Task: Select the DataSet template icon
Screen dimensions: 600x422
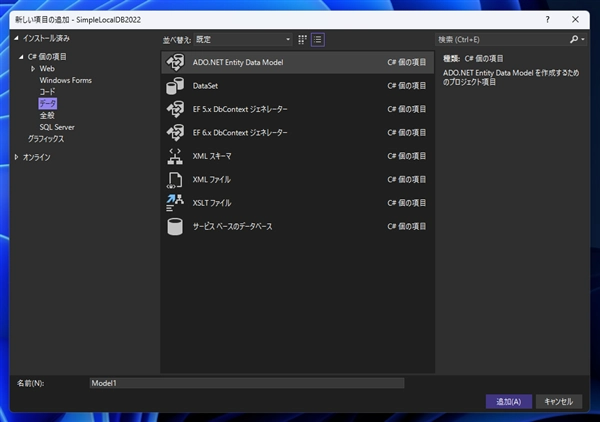Action: (x=175, y=86)
